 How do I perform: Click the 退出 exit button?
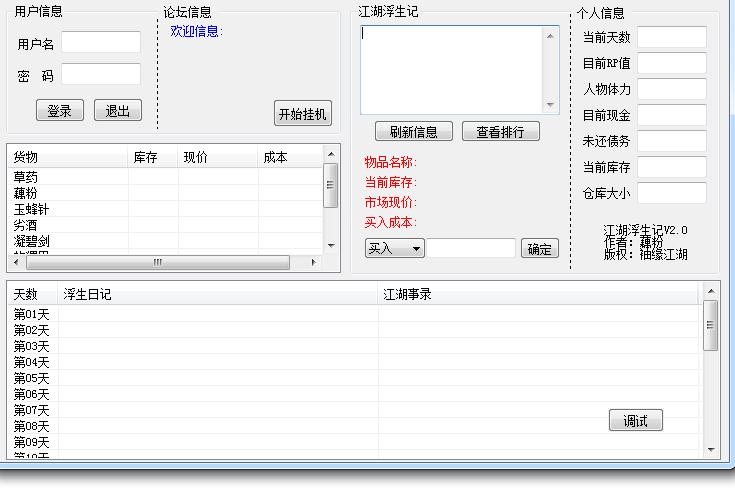click(x=117, y=111)
